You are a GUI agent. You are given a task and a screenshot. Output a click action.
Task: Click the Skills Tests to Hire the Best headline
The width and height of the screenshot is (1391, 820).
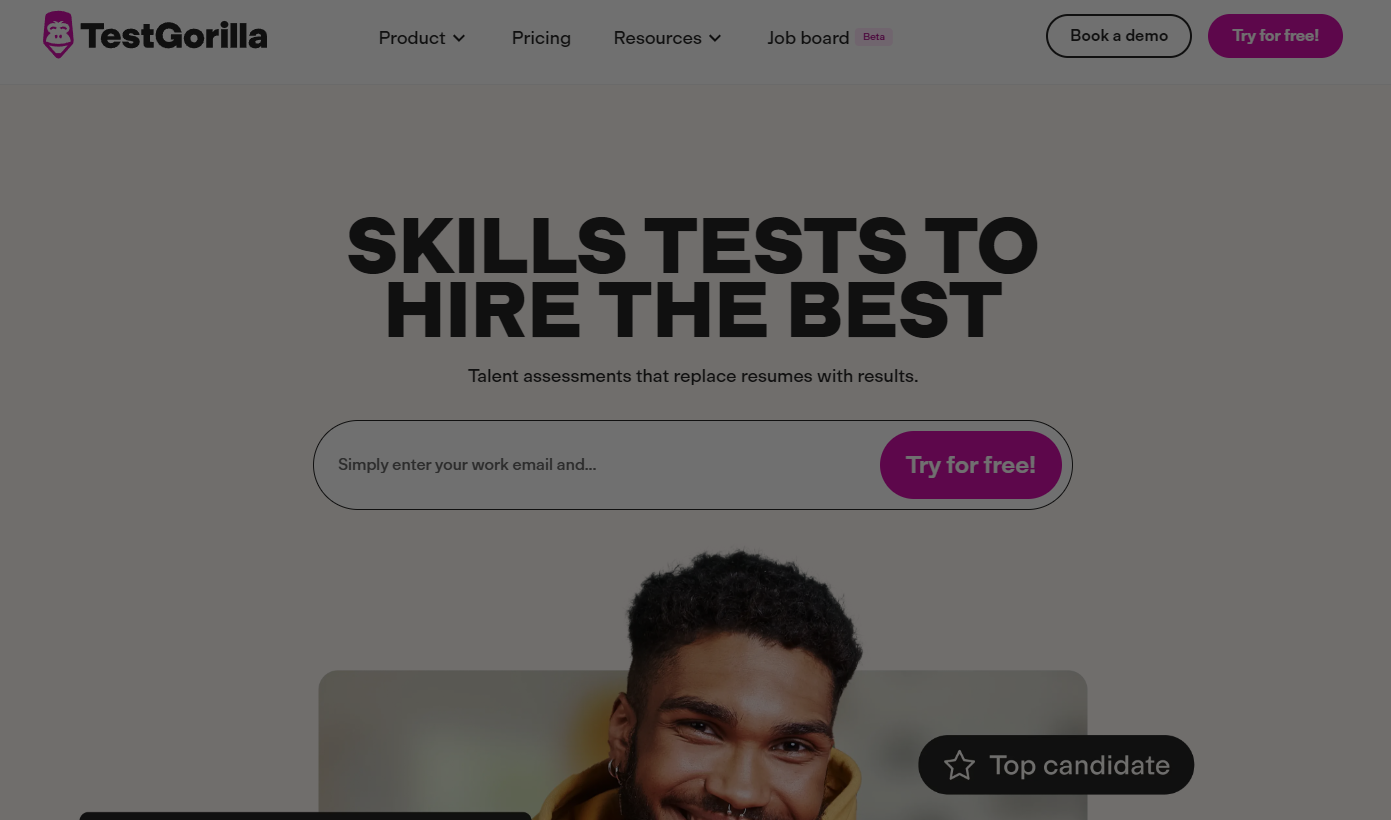pos(693,278)
